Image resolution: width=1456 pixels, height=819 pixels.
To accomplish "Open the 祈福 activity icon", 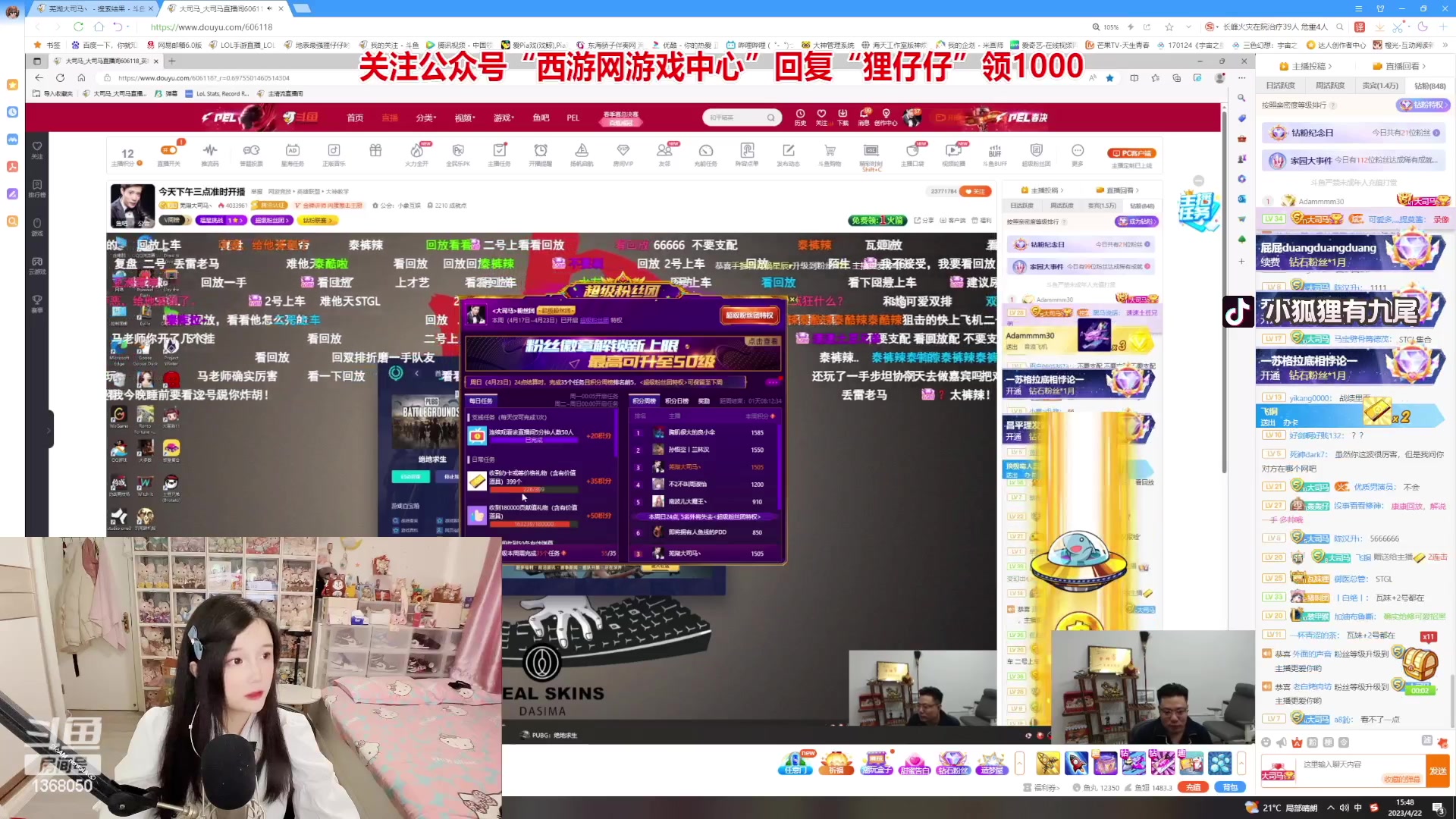I will 836,763.
